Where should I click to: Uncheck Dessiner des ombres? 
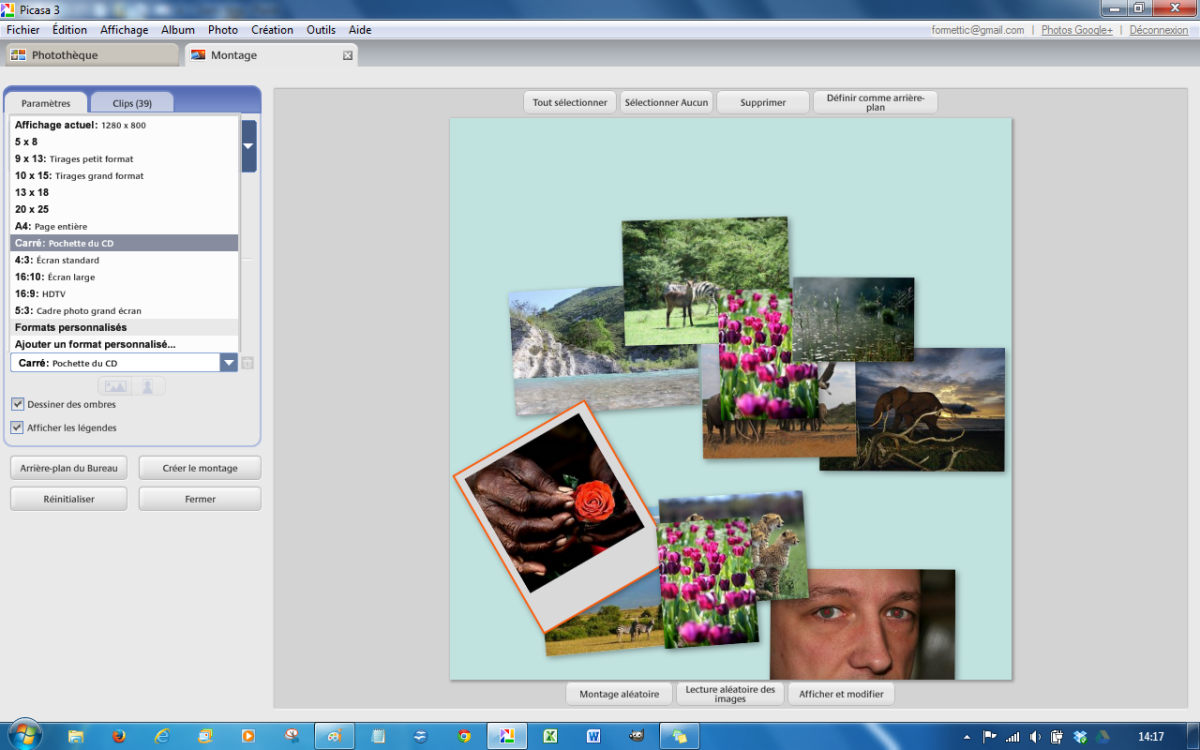18,404
